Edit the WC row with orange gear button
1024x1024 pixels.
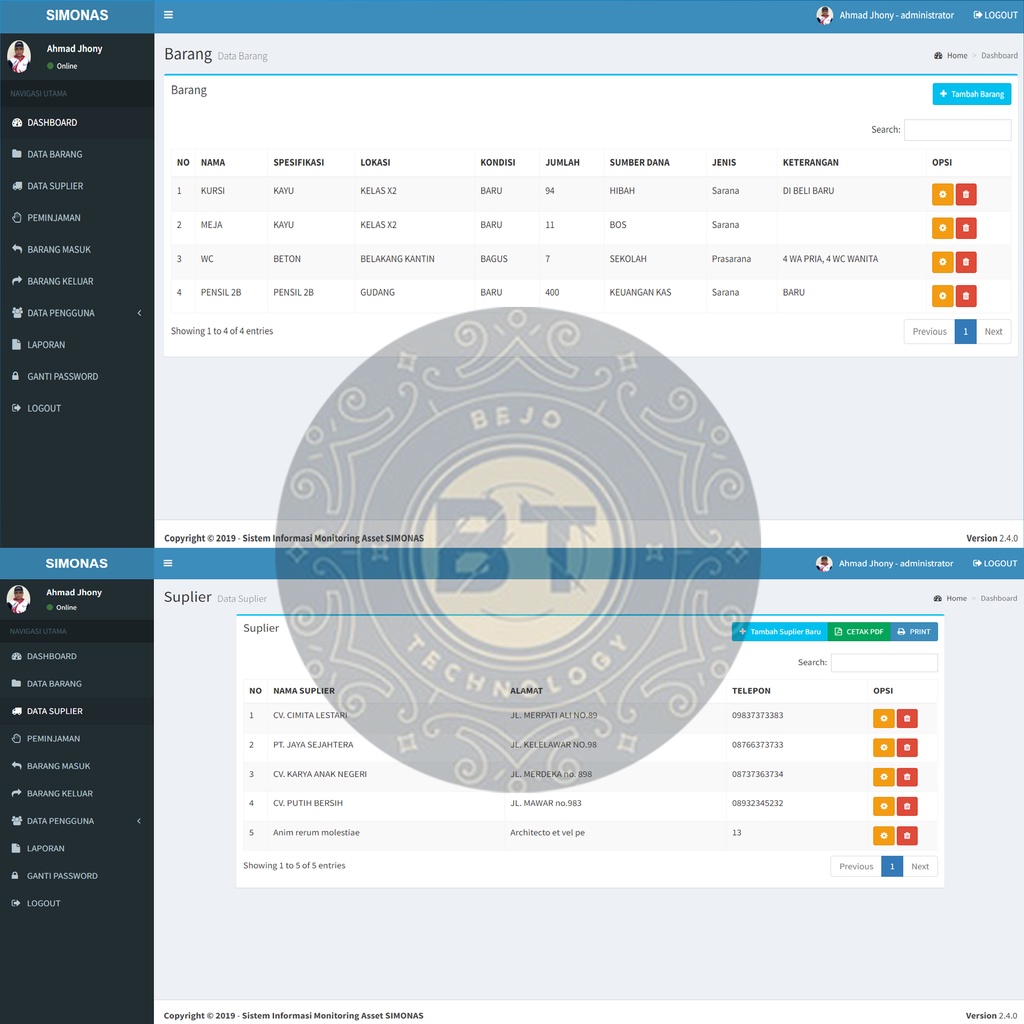[x=942, y=262]
